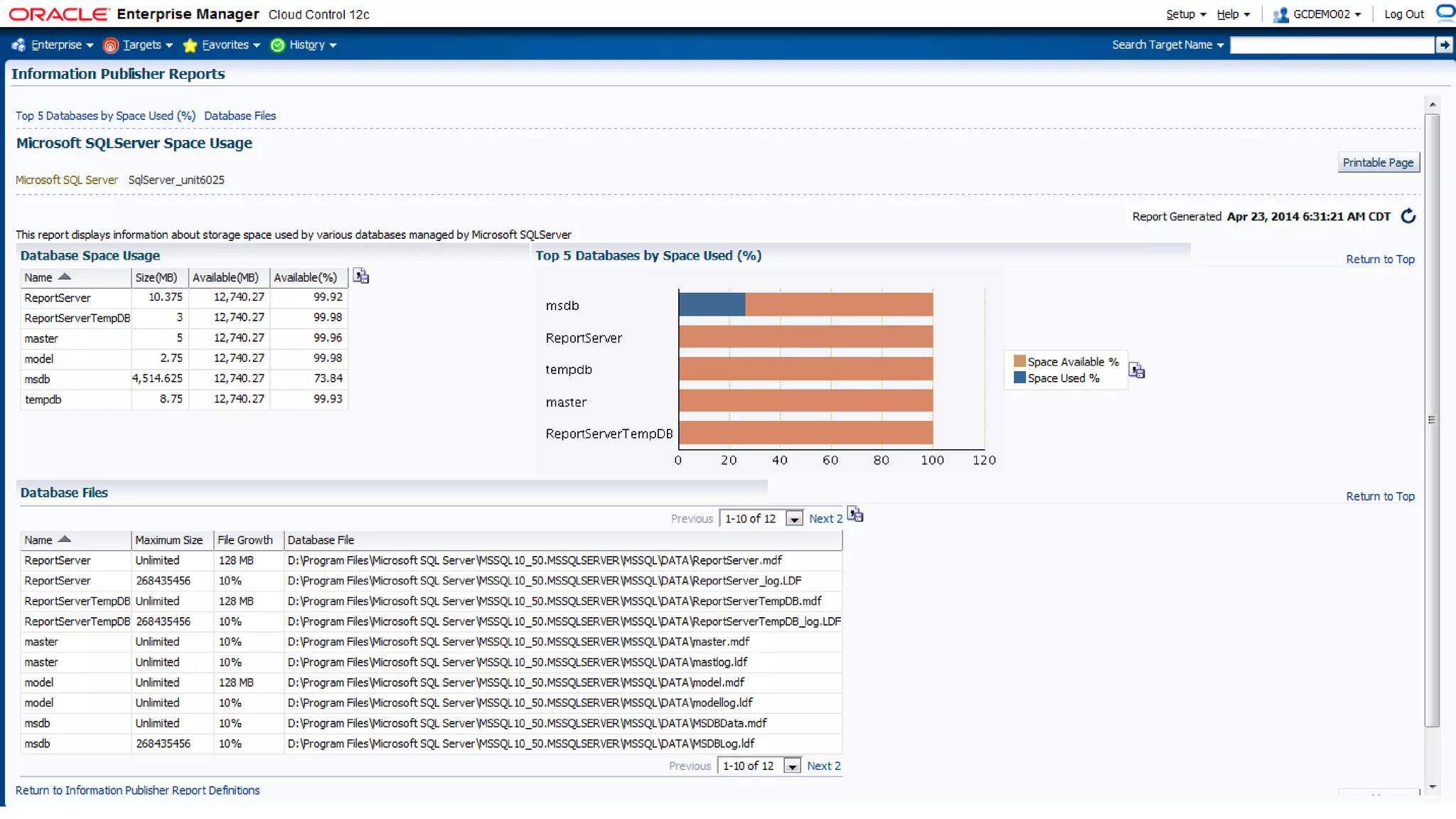Click the model.mdf file path
1456x819 pixels.
(515, 682)
